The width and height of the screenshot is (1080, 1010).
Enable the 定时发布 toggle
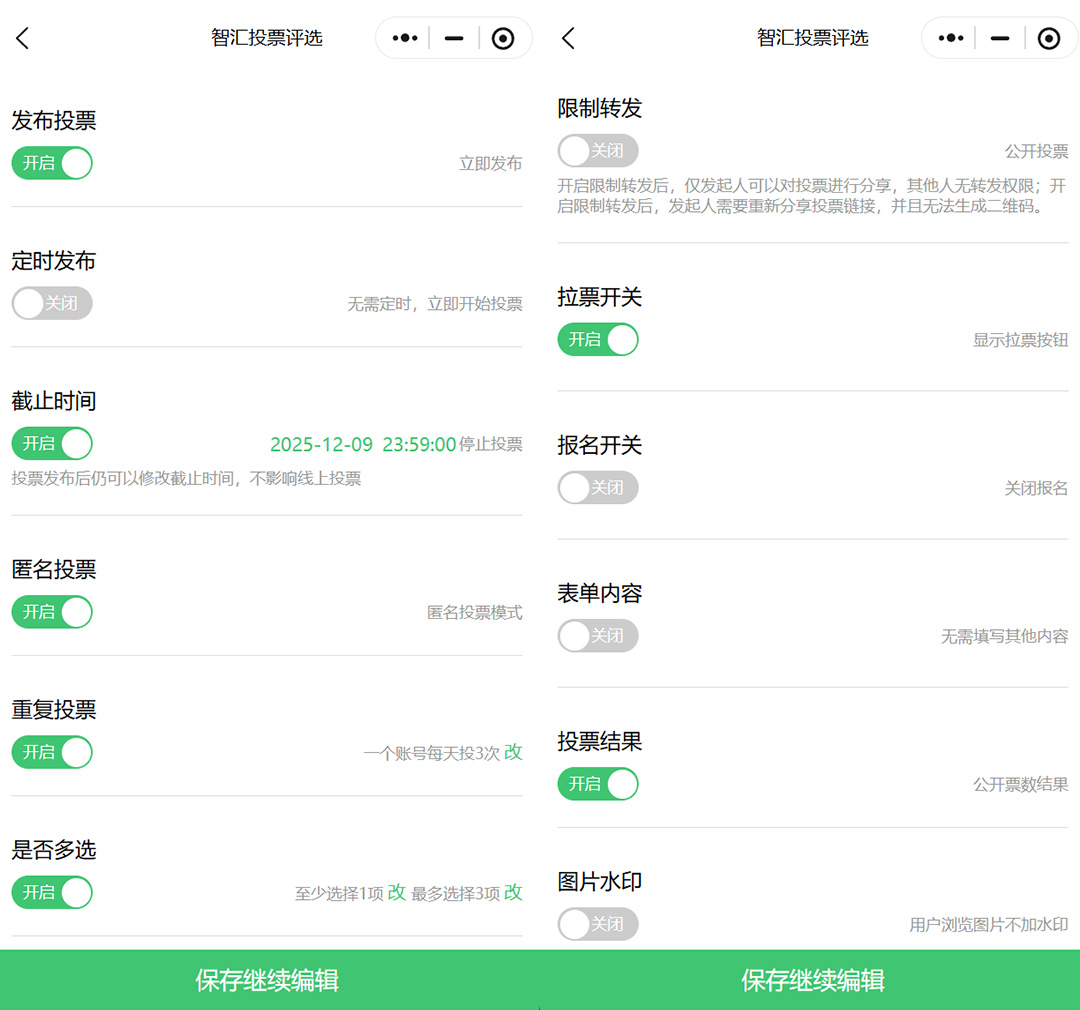pos(52,303)
